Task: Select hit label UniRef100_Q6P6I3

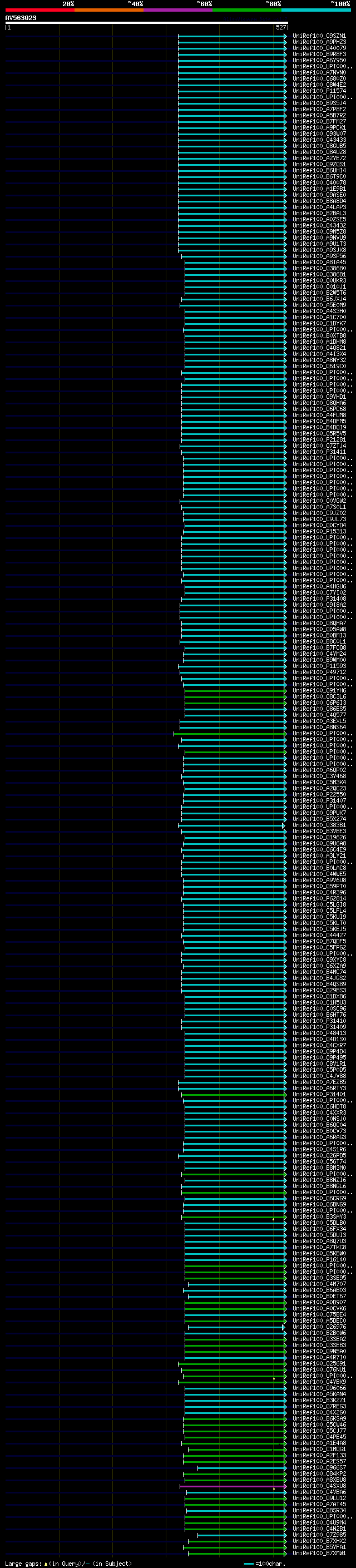Action: pos(319,703)
